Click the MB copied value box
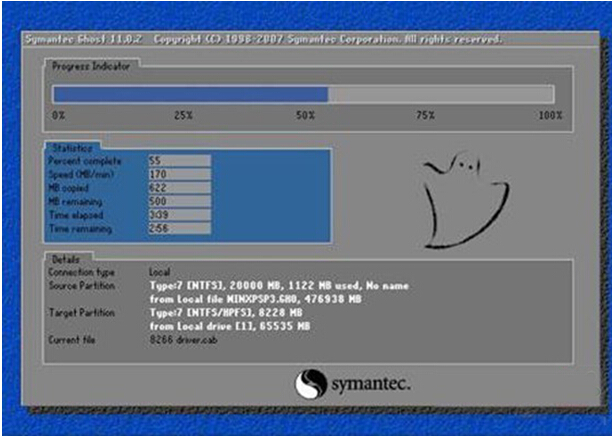This screenshot has width=612, height=437. click(x=178, y=188)
